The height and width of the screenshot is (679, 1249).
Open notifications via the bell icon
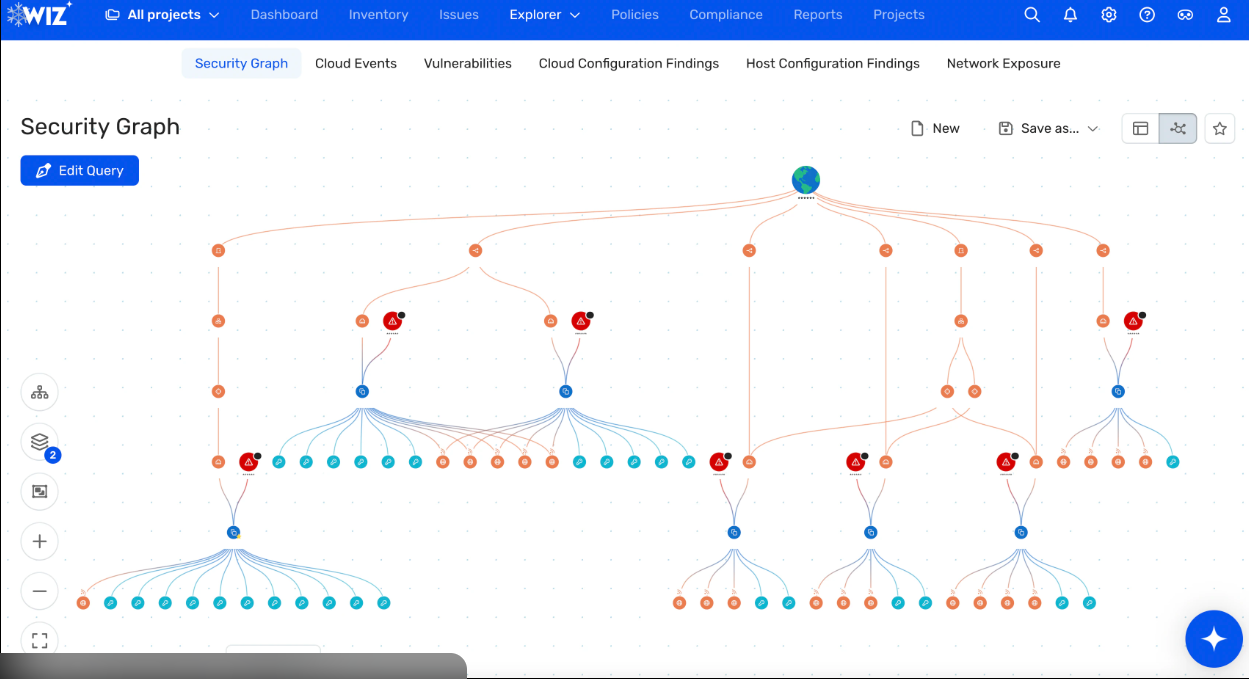pos(1070,15)
